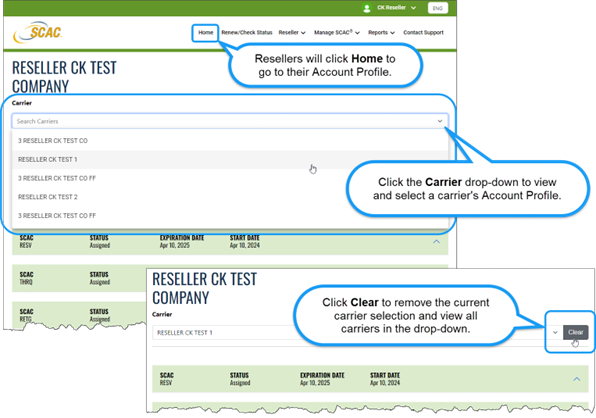Click the SCAC logo
This screenshot has width=596, height=418.
click(x=37, y=32)
